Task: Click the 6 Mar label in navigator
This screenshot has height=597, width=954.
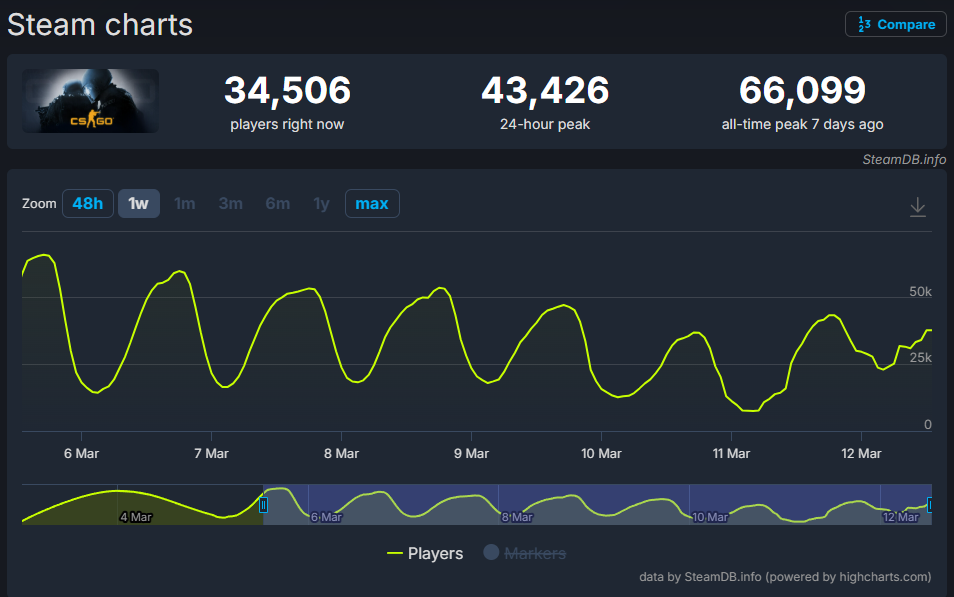Action: click(x=327, y=517)
